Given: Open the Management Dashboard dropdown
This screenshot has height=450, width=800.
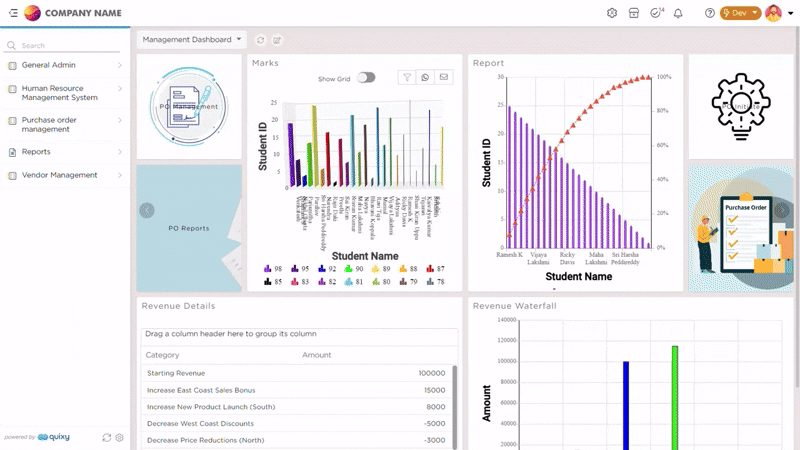Looking at the screenshot, I should [192, 40].
